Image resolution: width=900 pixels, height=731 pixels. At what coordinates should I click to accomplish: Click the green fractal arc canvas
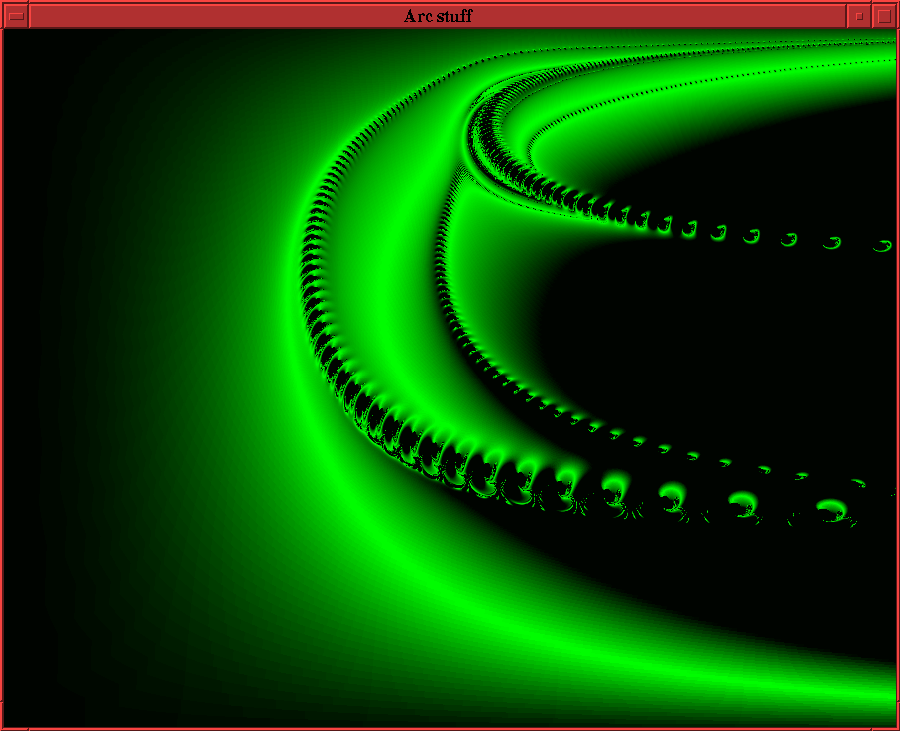pyautogui.click(x=450, y=378)
